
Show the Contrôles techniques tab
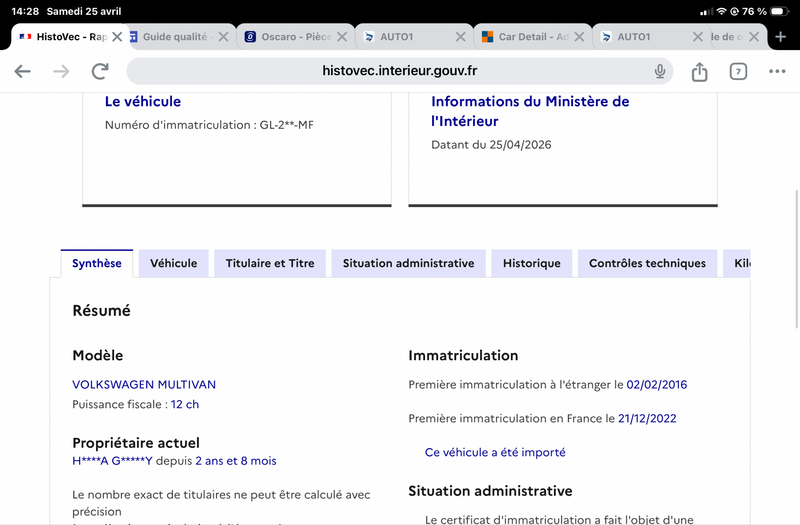pyautogui.click(x=647, y=263)
